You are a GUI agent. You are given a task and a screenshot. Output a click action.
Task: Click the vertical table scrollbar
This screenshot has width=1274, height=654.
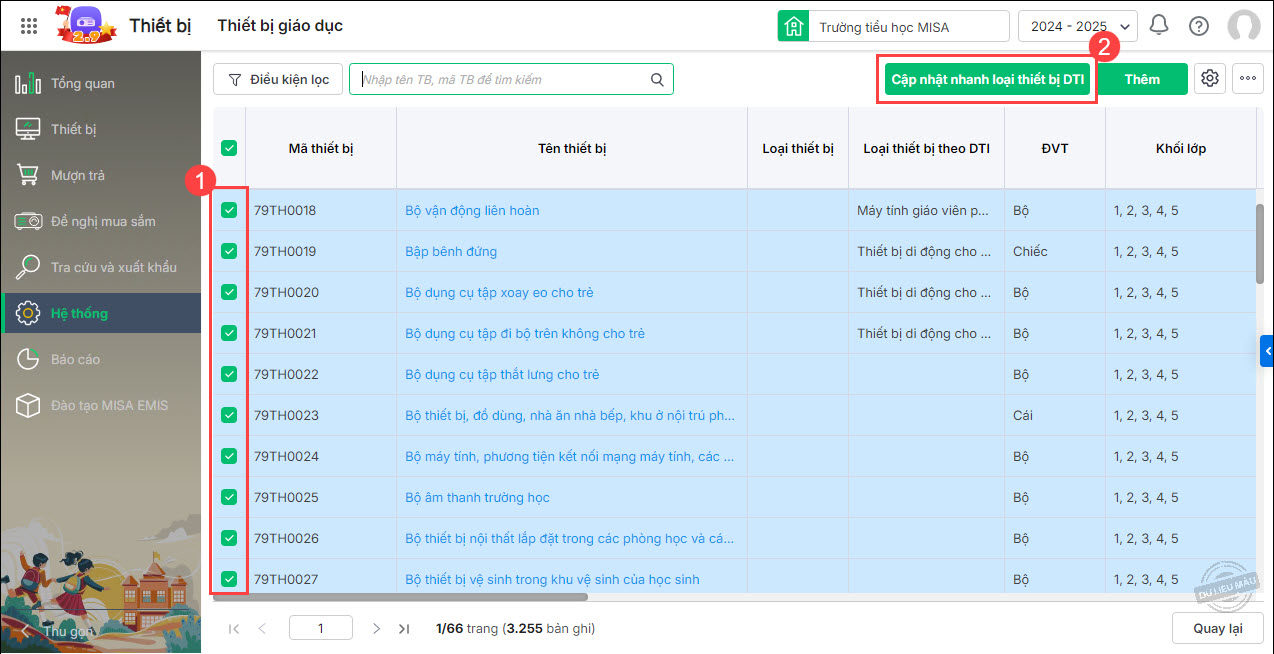(1261, 245)
